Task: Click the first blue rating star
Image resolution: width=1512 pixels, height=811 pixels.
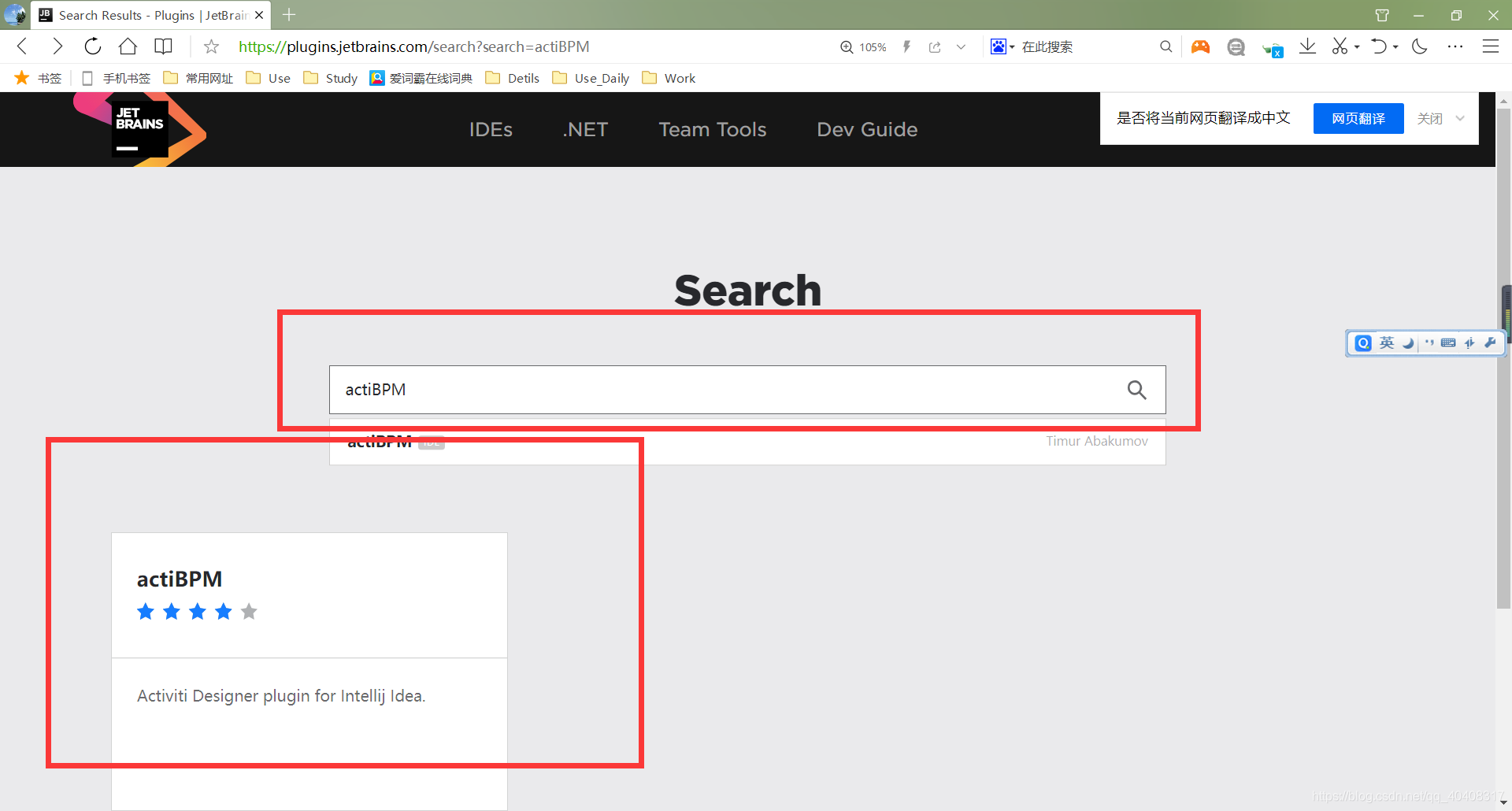Action: tap(146, 612)
